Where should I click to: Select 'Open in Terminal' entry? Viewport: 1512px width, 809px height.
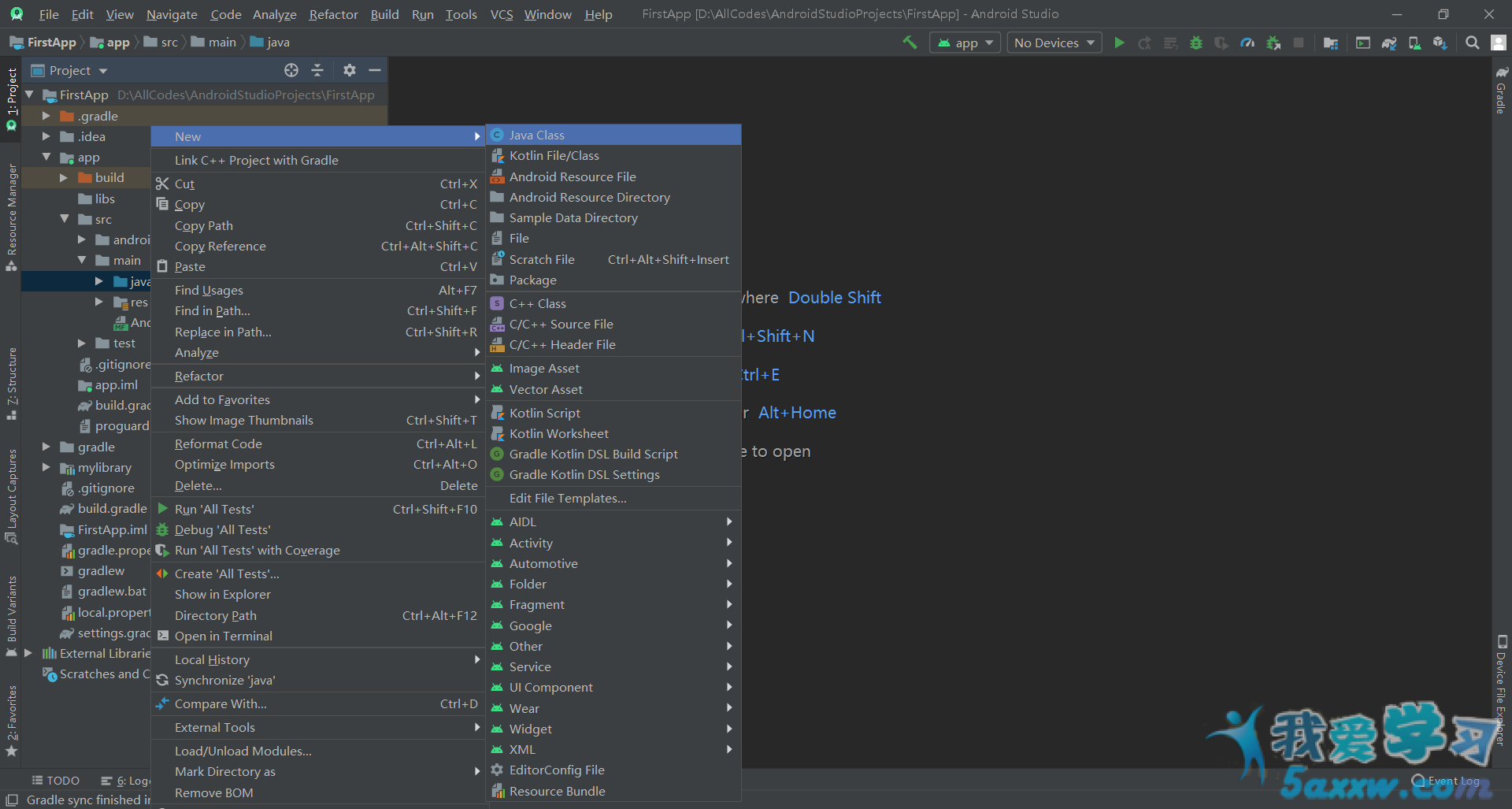[x=317, y=636]
